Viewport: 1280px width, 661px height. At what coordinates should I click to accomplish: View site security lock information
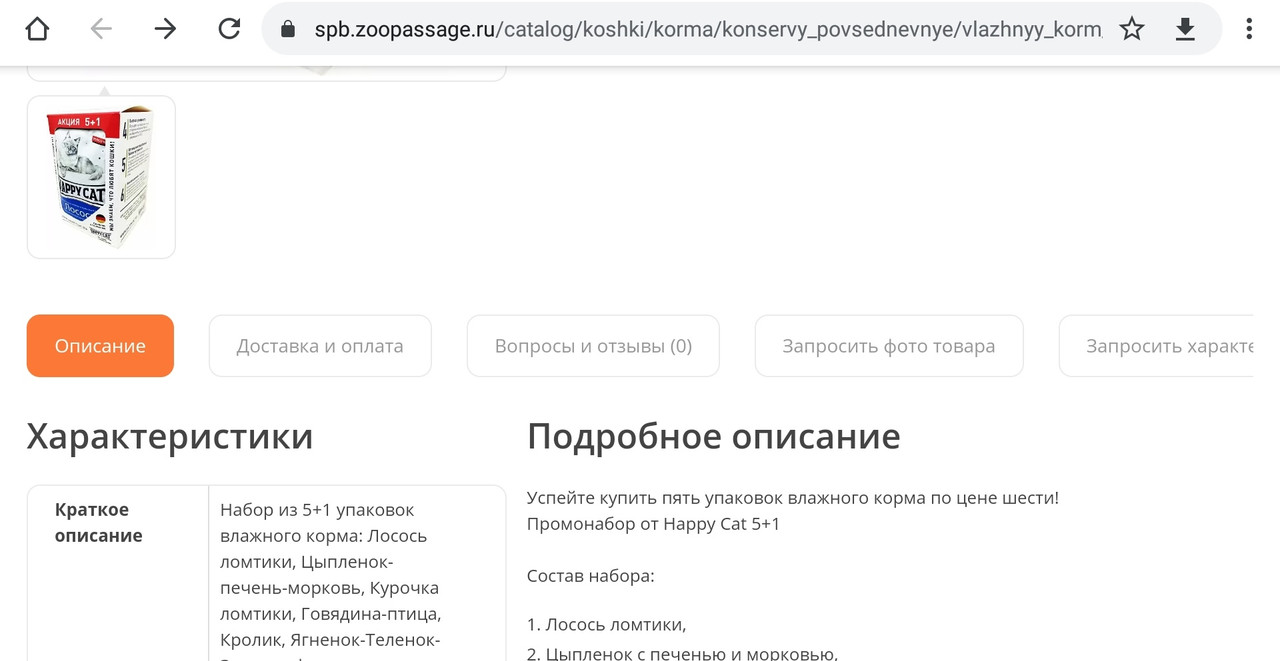288,29
